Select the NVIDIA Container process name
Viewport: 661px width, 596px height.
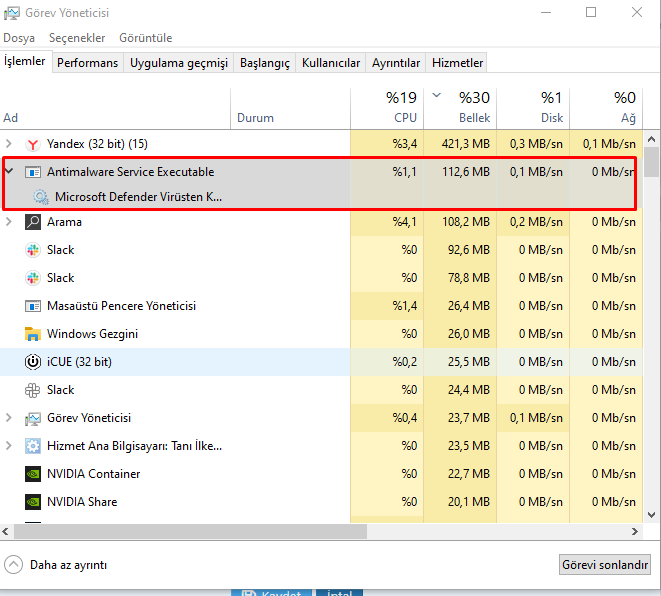(x=93, y=474)
